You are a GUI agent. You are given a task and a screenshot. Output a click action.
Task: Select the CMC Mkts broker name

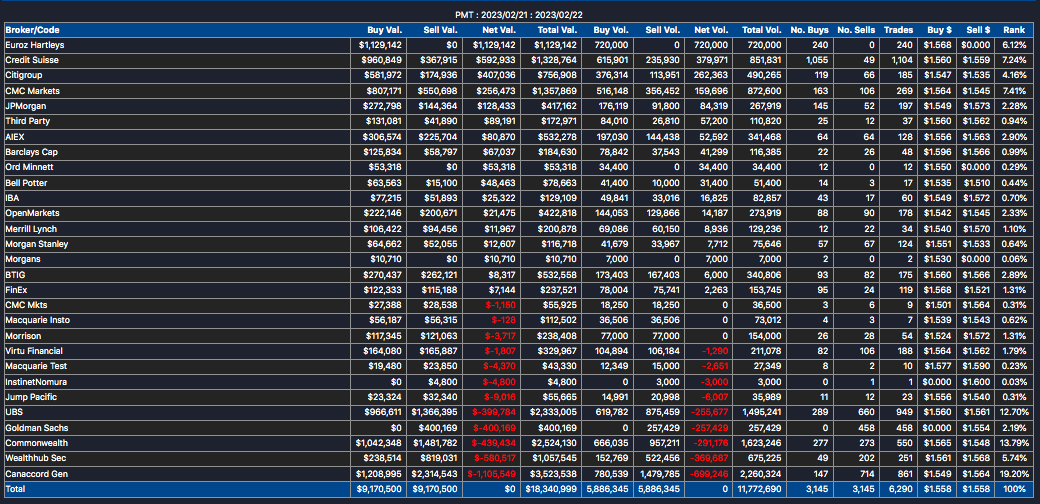click(x=25, y=304)
